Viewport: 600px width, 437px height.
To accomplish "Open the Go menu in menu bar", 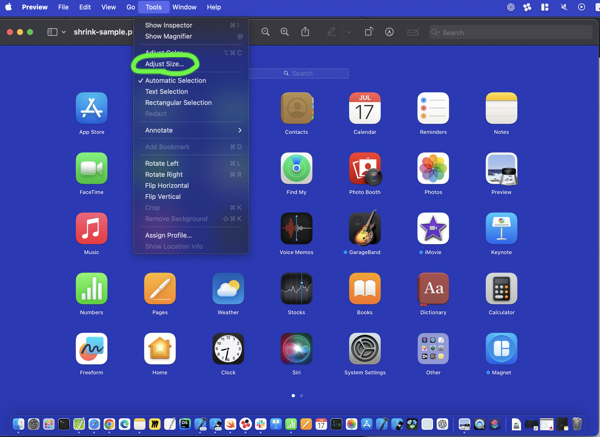I will point(130,7).
